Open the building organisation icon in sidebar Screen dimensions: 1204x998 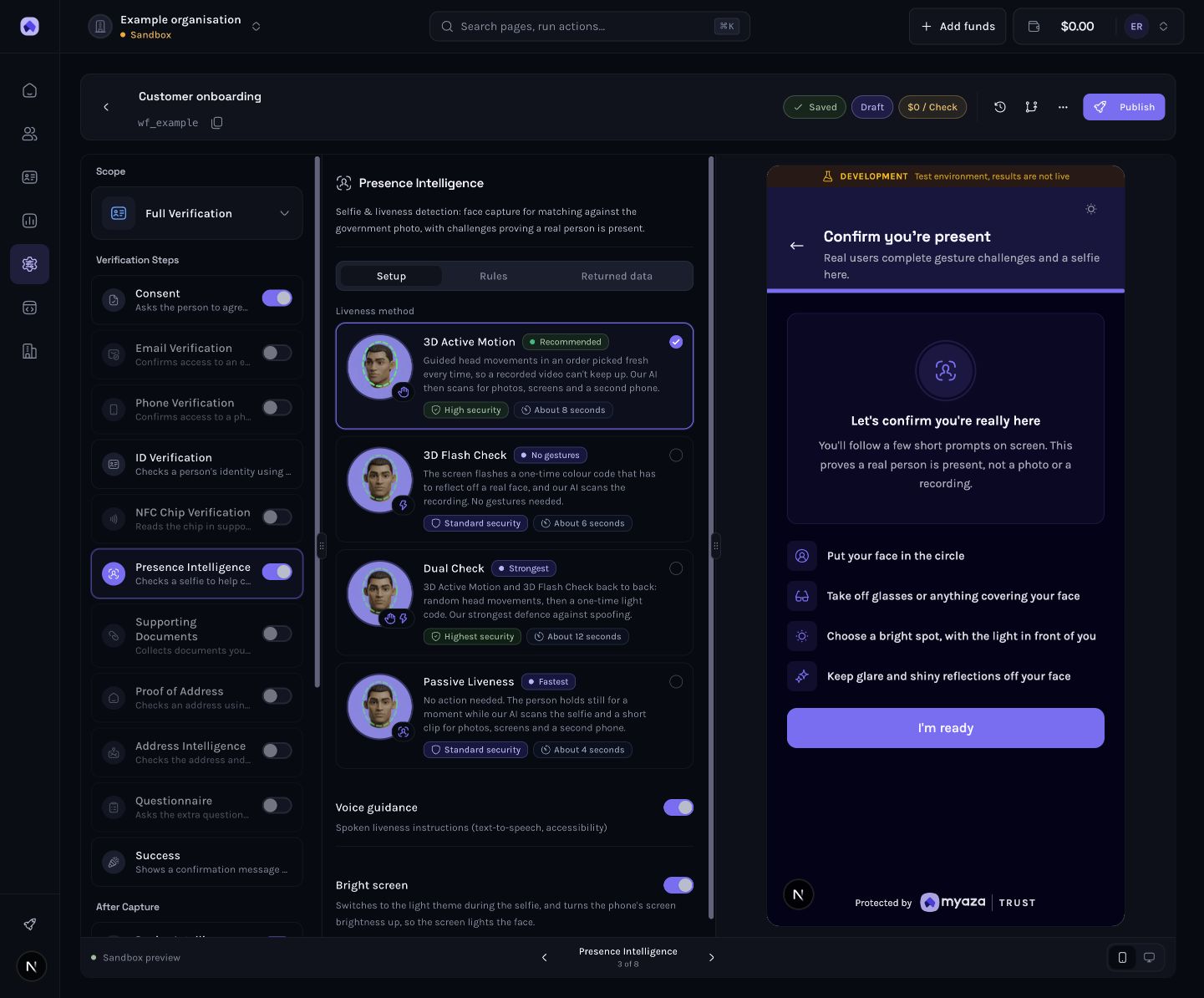tap(30, 351)
